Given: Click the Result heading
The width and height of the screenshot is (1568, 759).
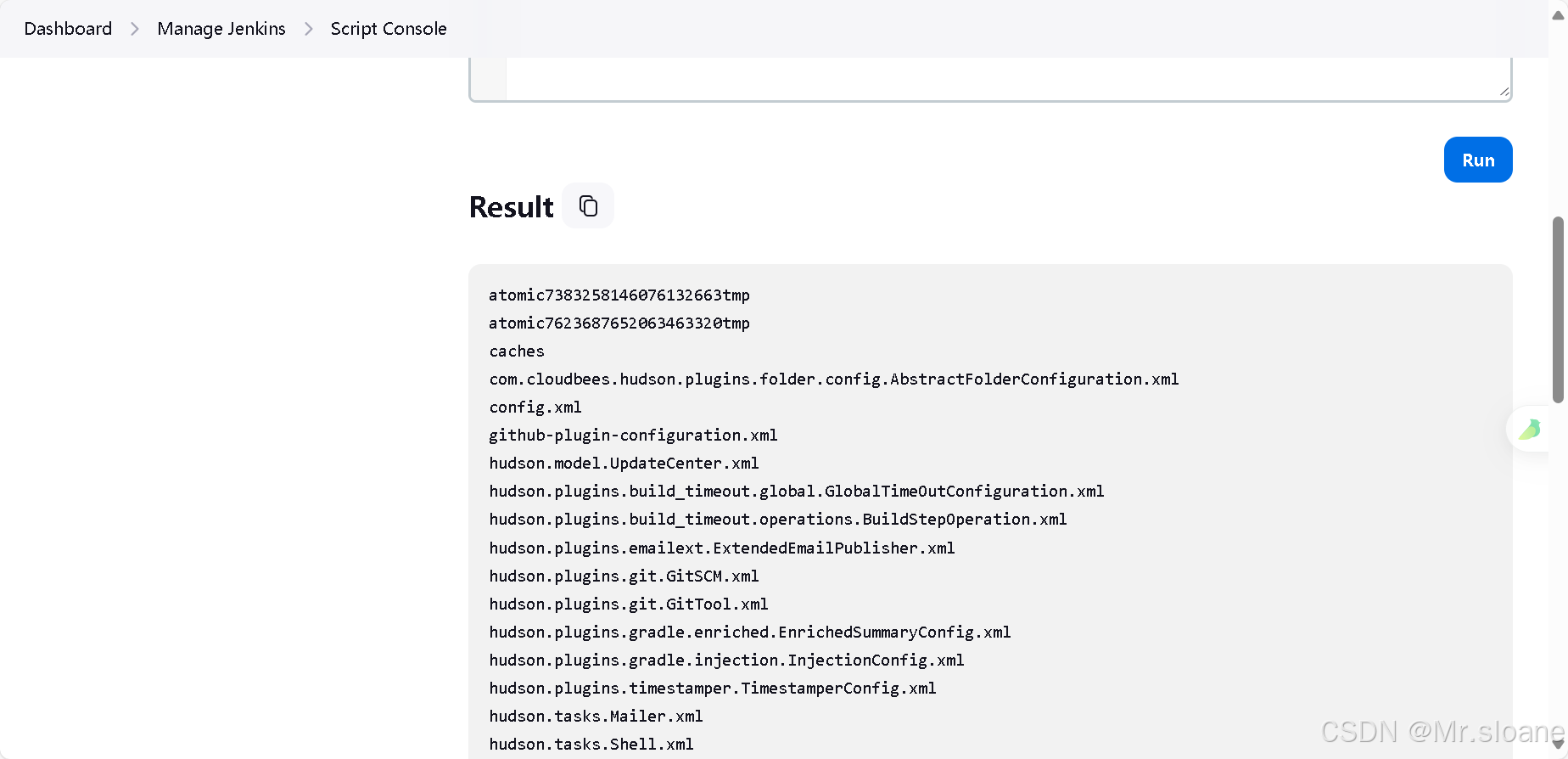Looking at the screenshot, I should coord(511,207).
